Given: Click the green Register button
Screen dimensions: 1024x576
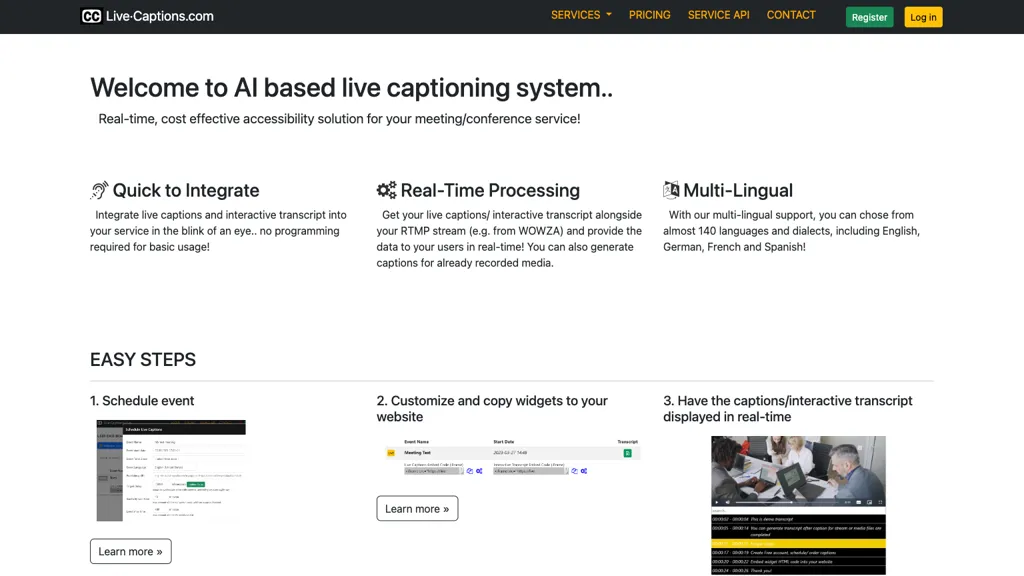Looking at the screenshot, I should click(869, 17).
